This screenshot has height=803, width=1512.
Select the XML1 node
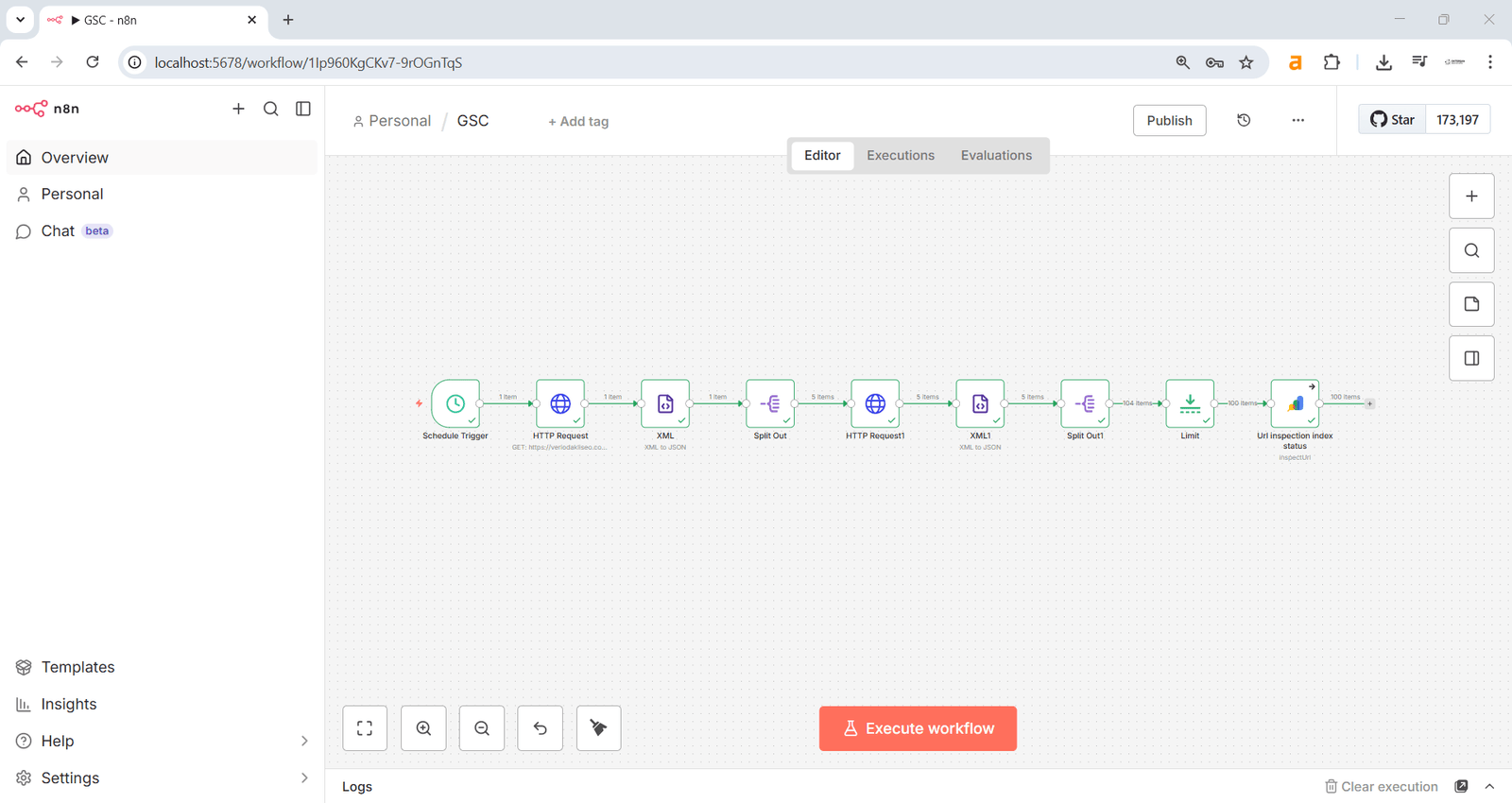coord(980,403)
